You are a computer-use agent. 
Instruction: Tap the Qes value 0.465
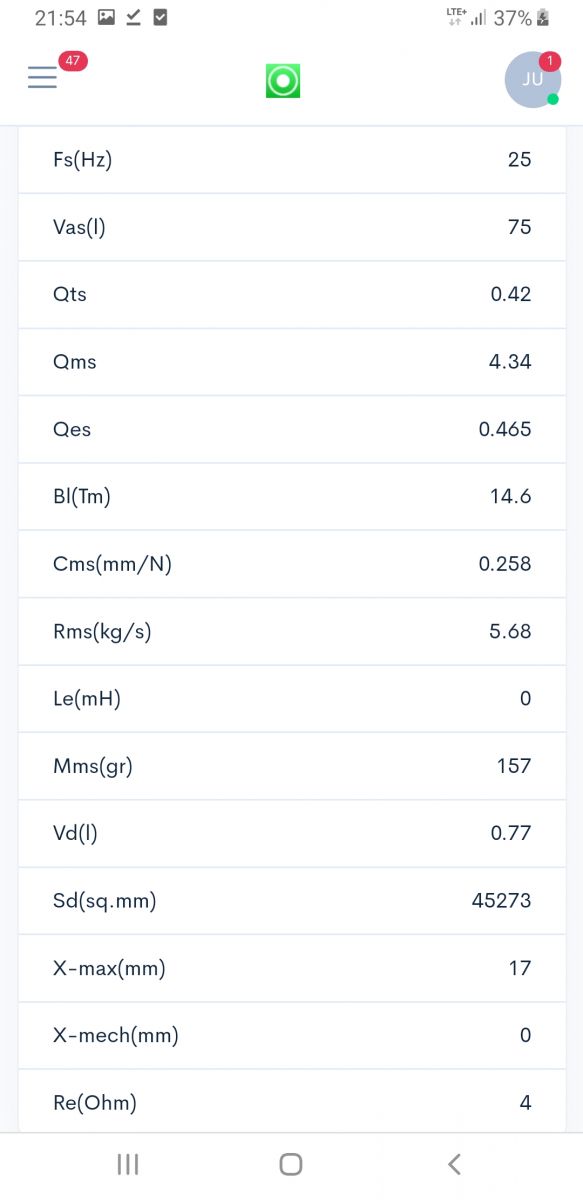pos(505,429)
